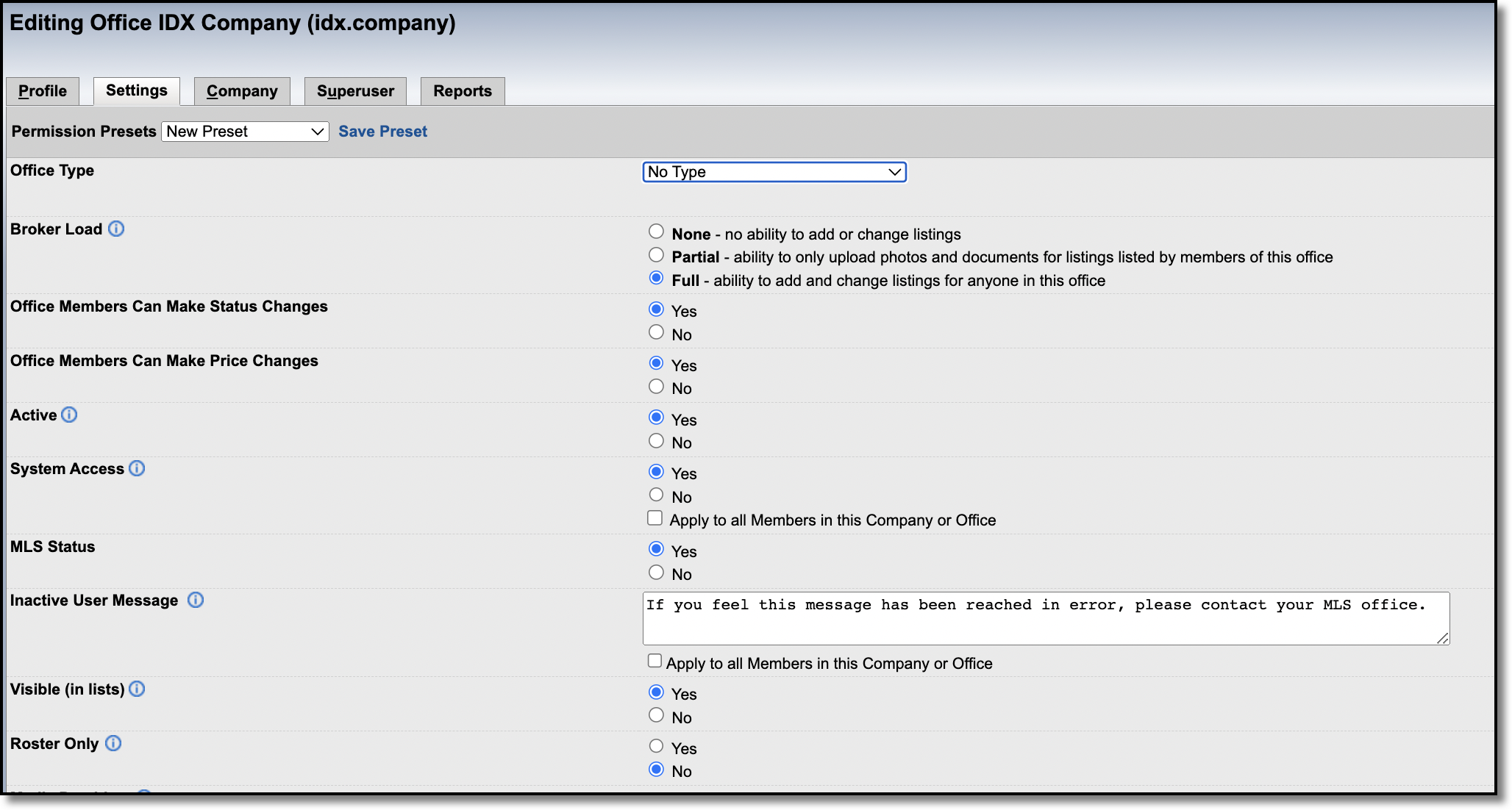Expand the Office Type dropdown
The width and height of the screenshot is (1512, 810).
[774, 172]
